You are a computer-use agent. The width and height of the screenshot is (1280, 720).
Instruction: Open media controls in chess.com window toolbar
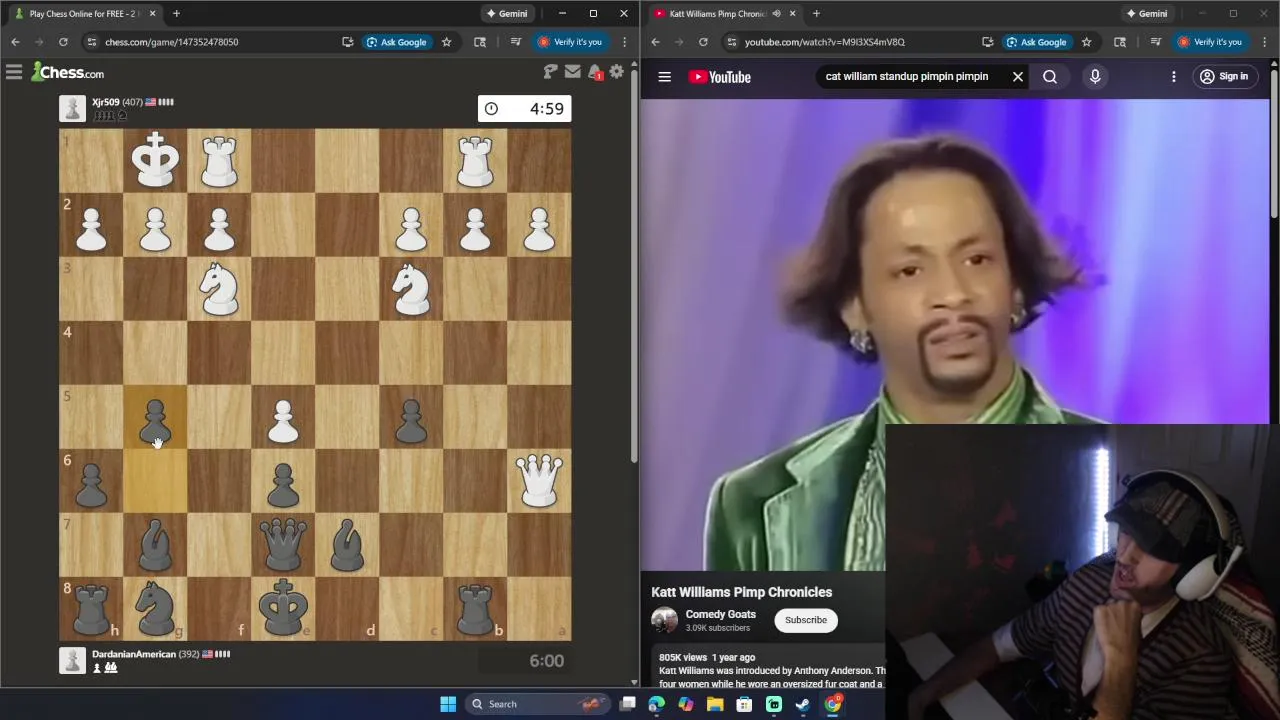(x=515, y=42)
